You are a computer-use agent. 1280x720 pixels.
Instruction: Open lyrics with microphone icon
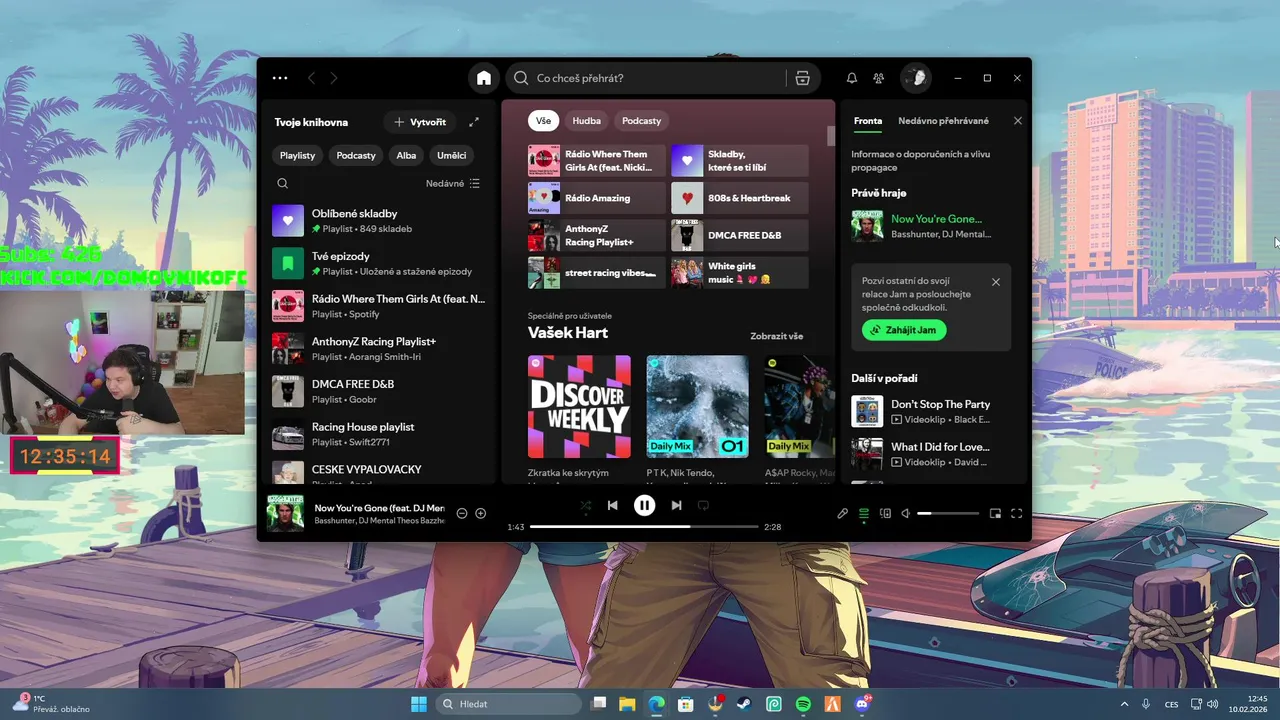click(843, 513)
